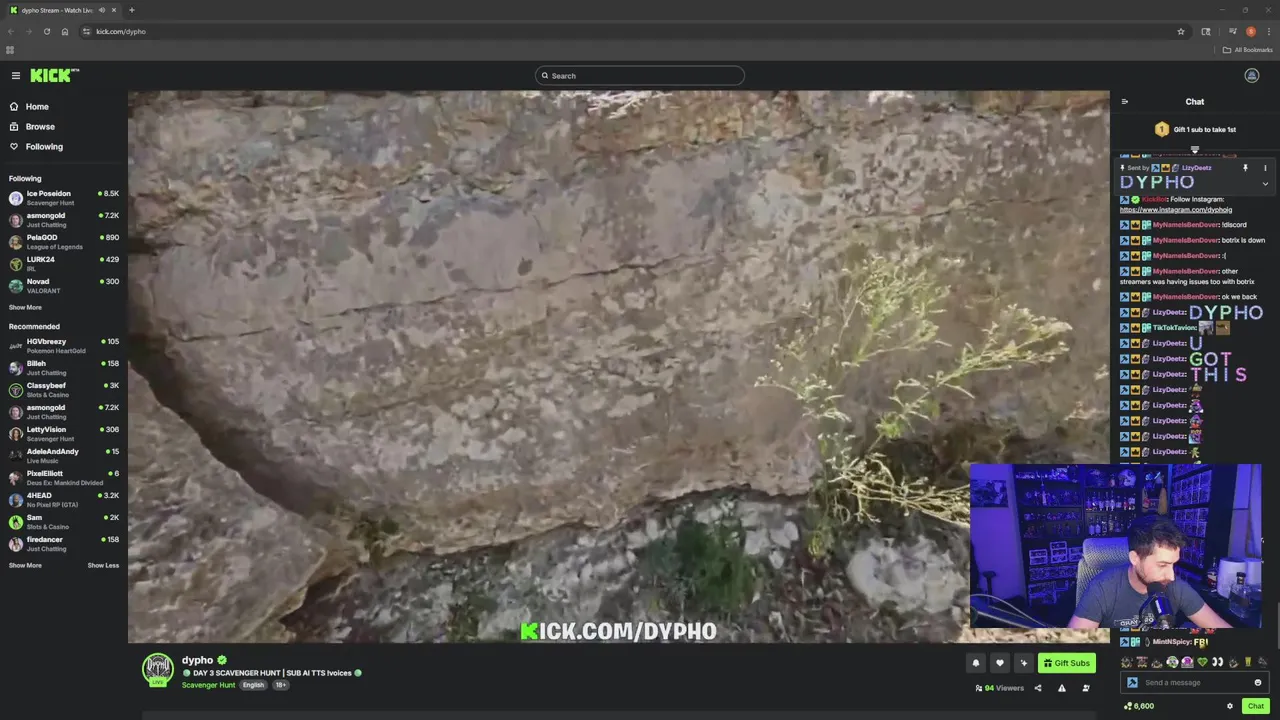The width and height of the screenshot is (1280, 720).
Task: Open Ice Poseidon's channel in Following
Action: 63,198
